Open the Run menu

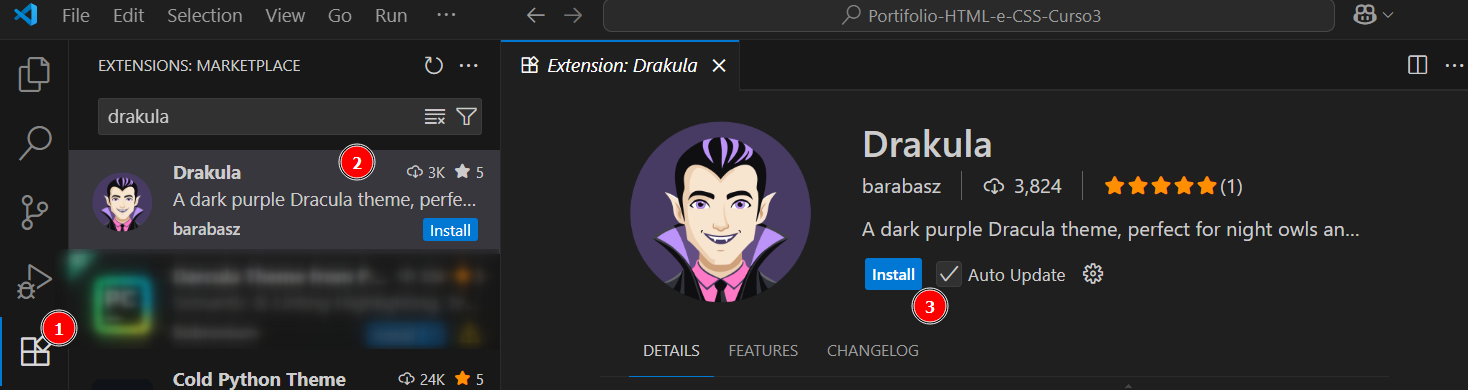pos(390,16)
